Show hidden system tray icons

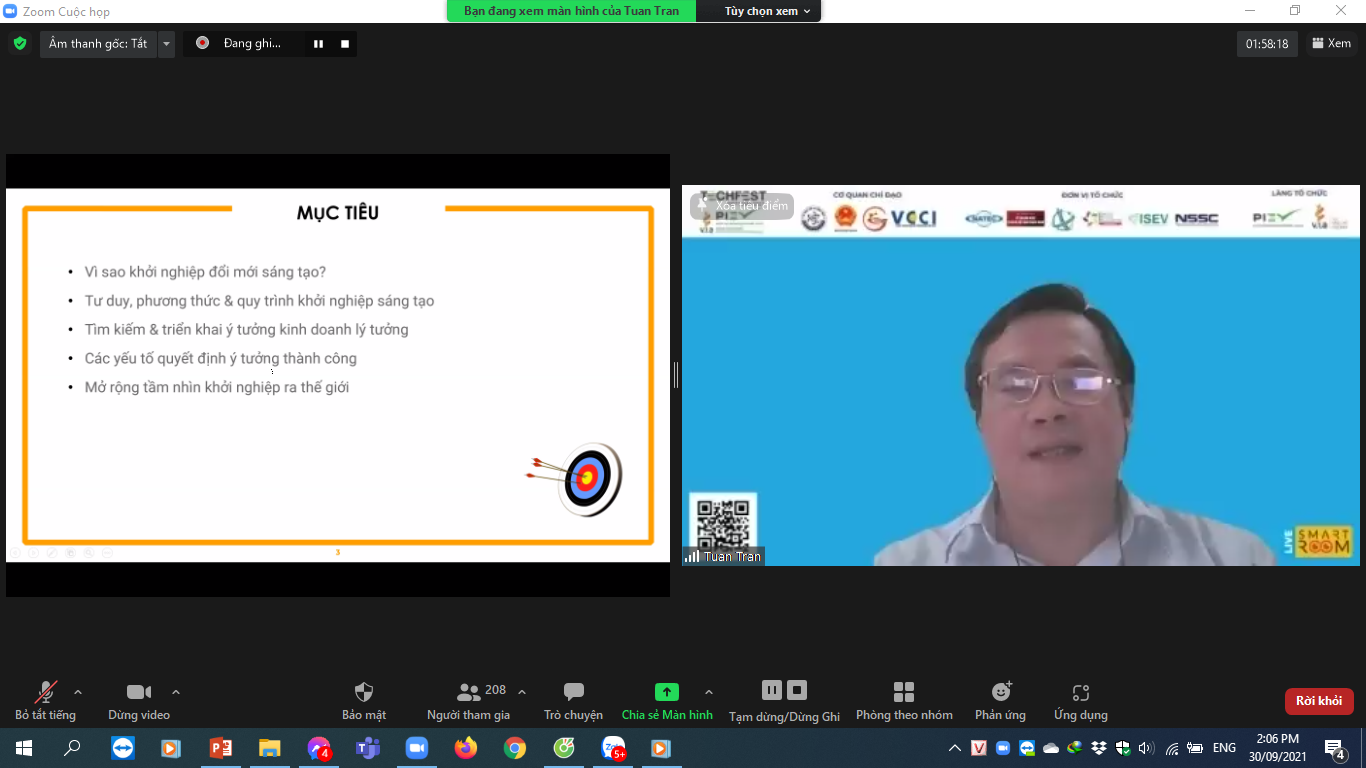pos(955,748)
